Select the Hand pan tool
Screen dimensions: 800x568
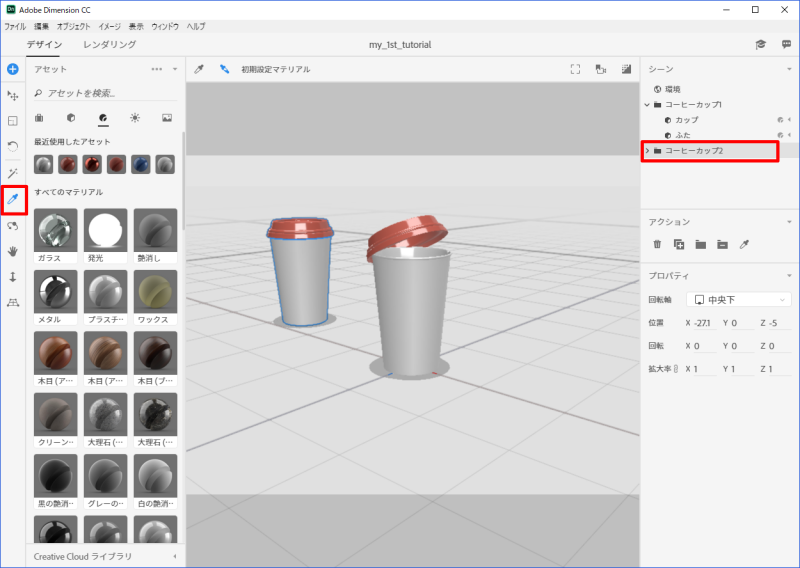click(13, 251)
